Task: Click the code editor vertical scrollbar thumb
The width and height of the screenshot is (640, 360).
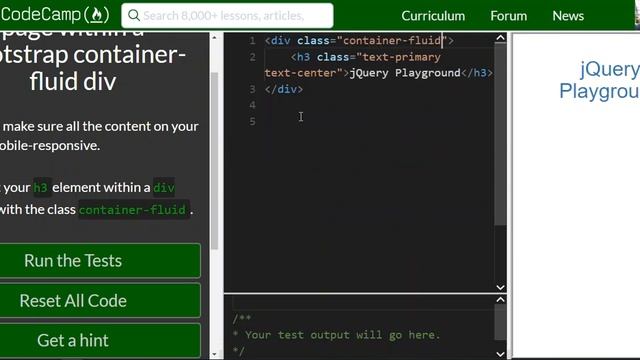Action: tap(500, 134)
